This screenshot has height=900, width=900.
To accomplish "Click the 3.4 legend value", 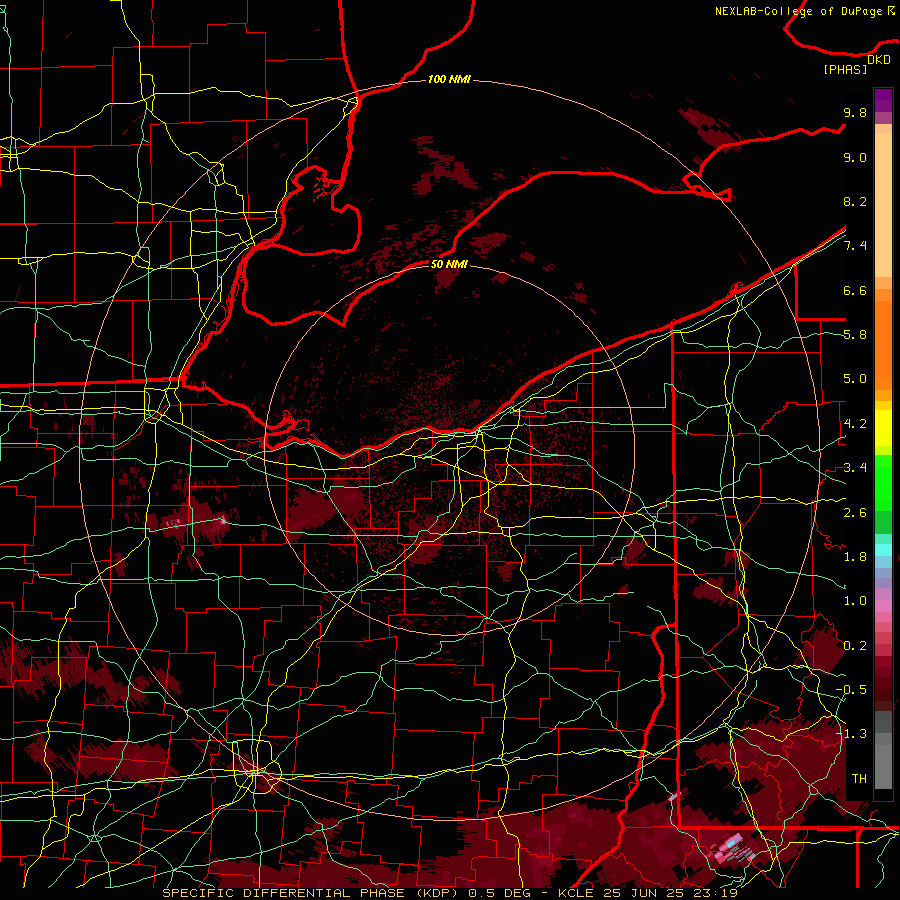I will pyautogui.click(x=855, y=468).
